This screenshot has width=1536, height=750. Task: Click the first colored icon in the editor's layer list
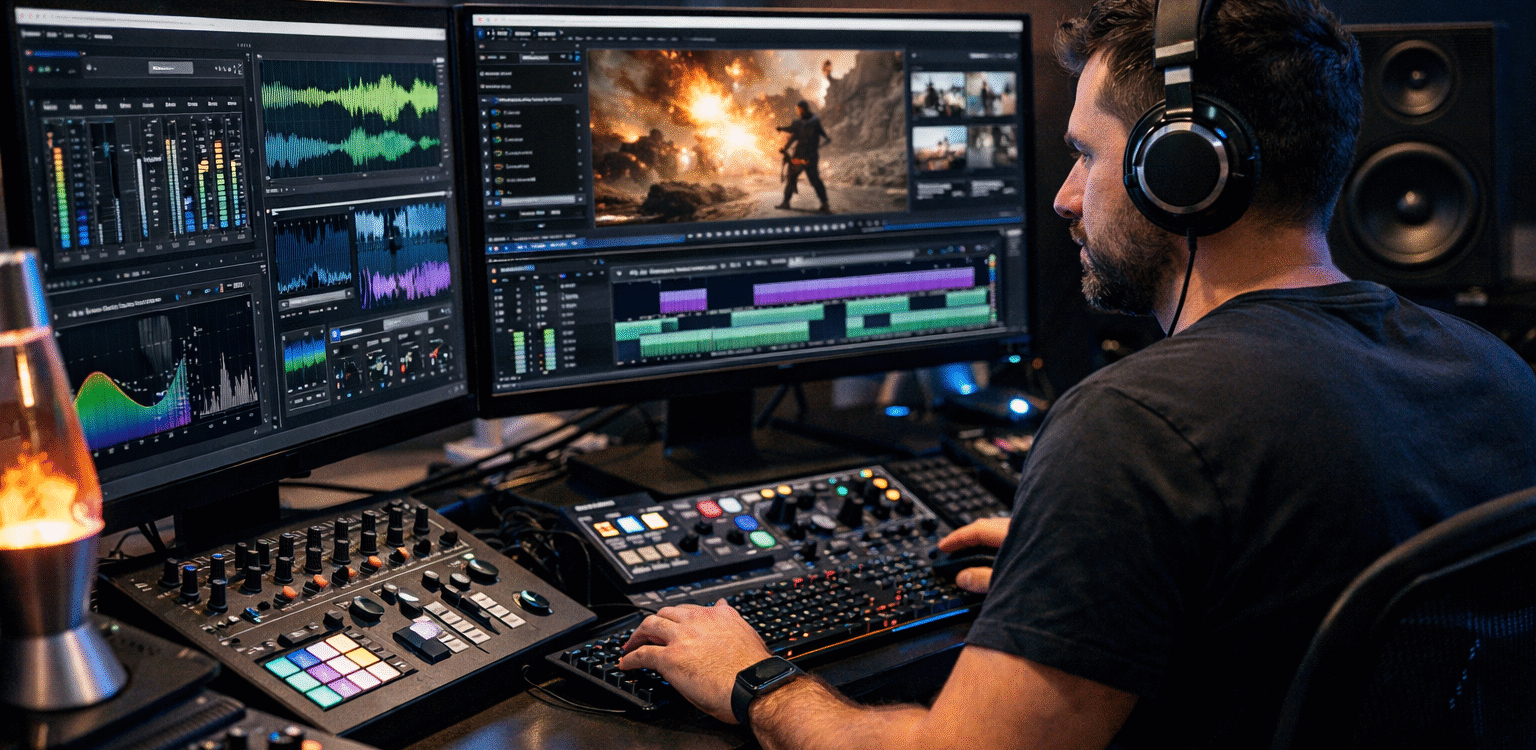(497, 114)
